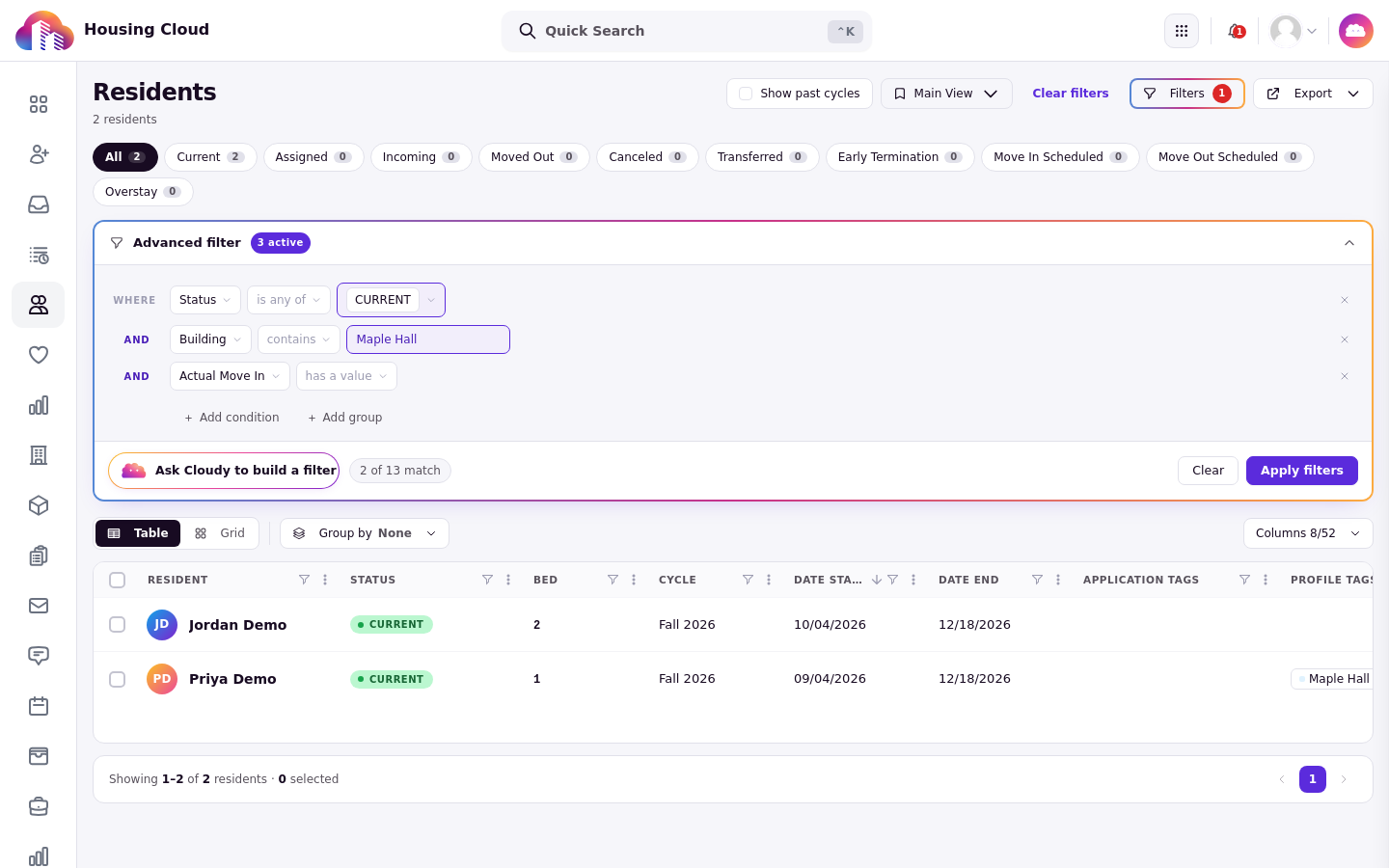Open the calendar icon in the sidebar
Viewport: 1389px width, 868px height.
39,706
